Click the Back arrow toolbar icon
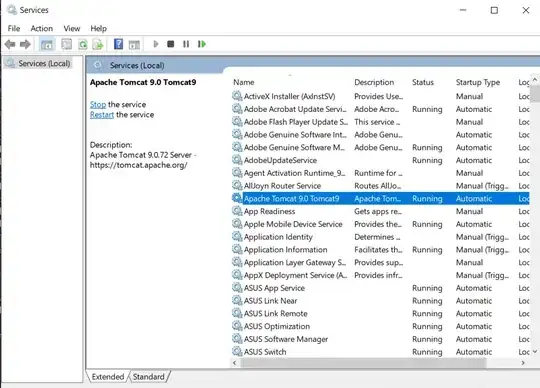Screen dimensions: 540x388 pyautogui.click(x=10, y=44)
